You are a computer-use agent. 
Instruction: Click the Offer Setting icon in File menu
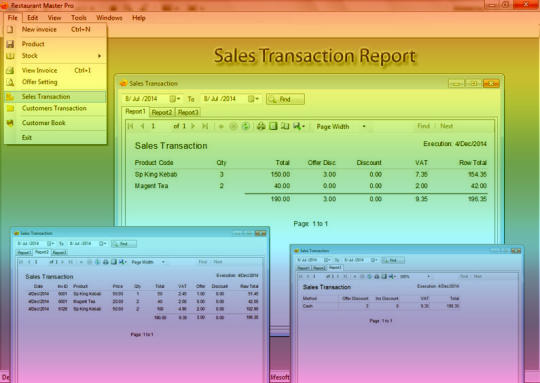pyautogui.click(x=10, y=82)
